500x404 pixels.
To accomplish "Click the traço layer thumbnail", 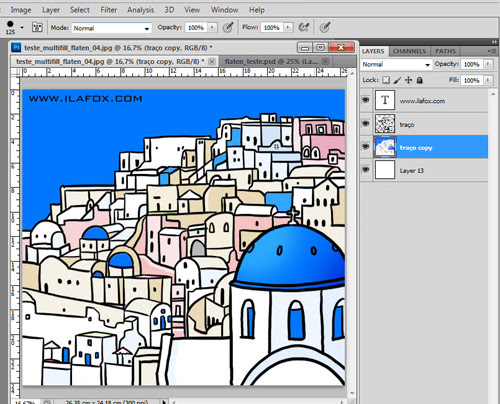I will (385, 123).
